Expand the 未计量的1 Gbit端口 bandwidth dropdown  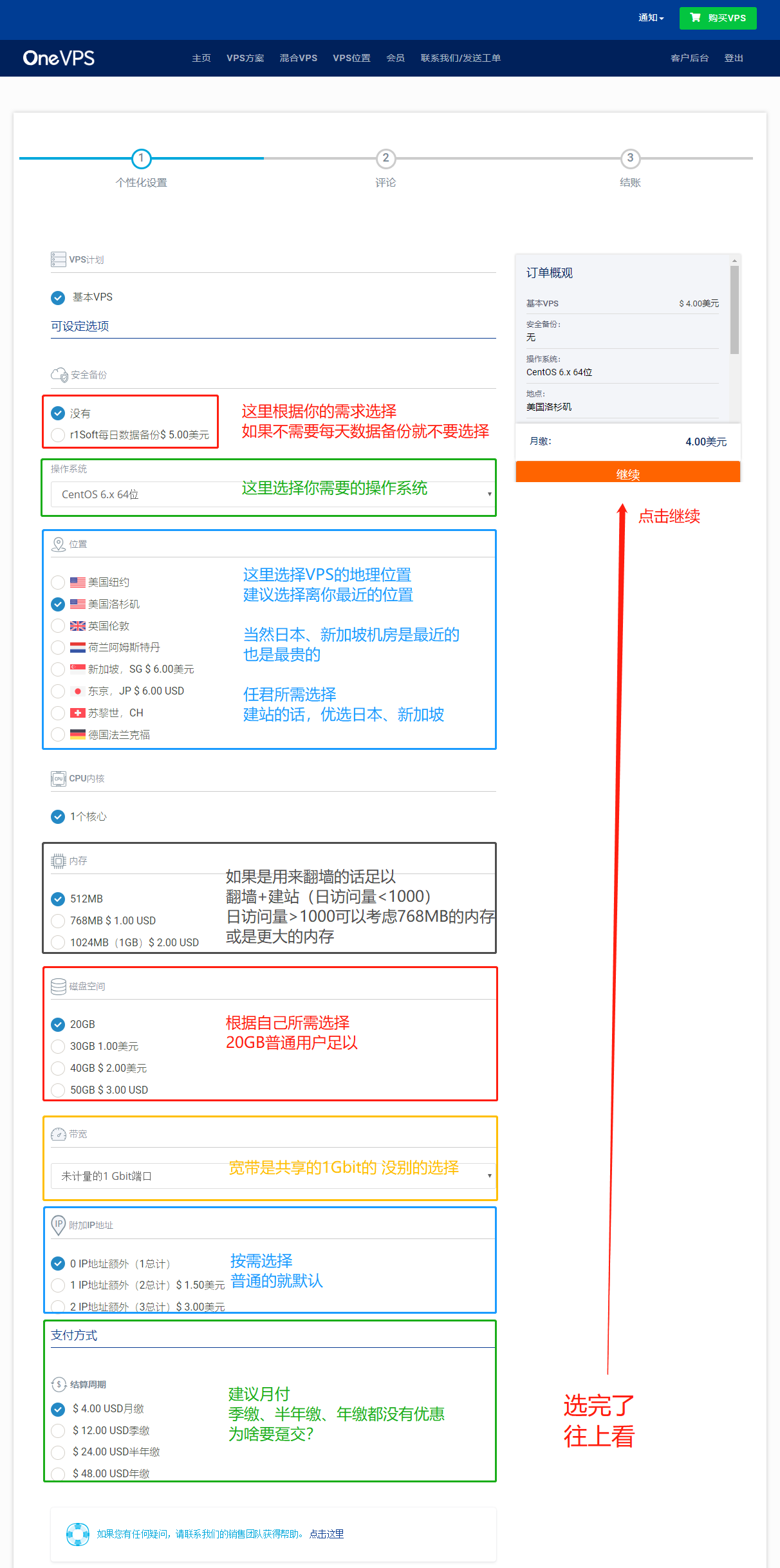tap(272, 1176)
